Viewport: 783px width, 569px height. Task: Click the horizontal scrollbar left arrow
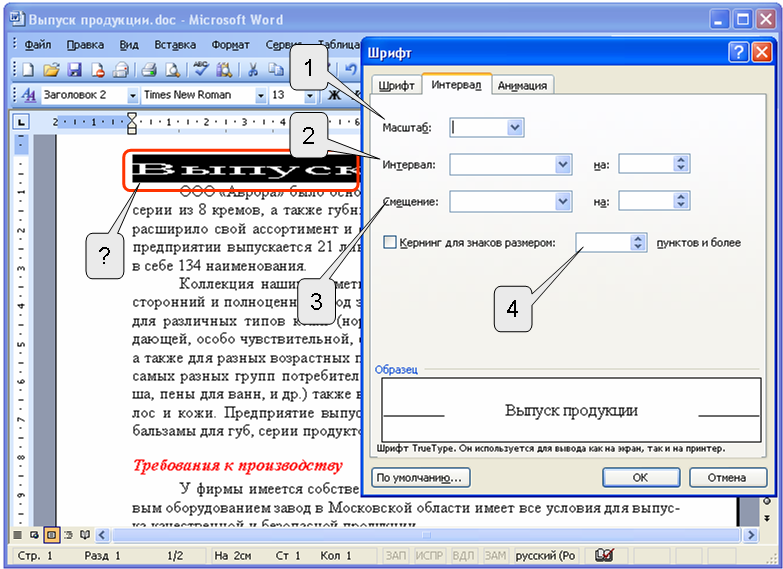[102, 535]
